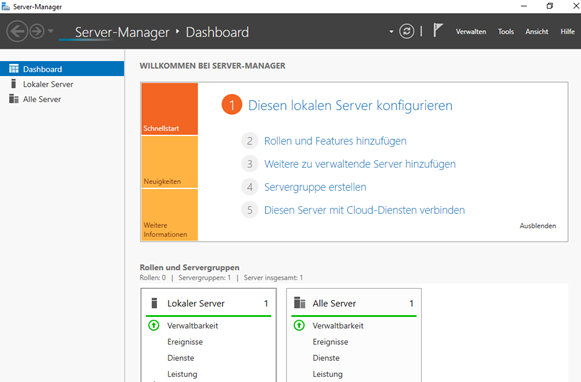This screenshot has height=382, width=581.
Task: Click Diesen lokalen Server konfigurieren link
Action: pos(350,105)
